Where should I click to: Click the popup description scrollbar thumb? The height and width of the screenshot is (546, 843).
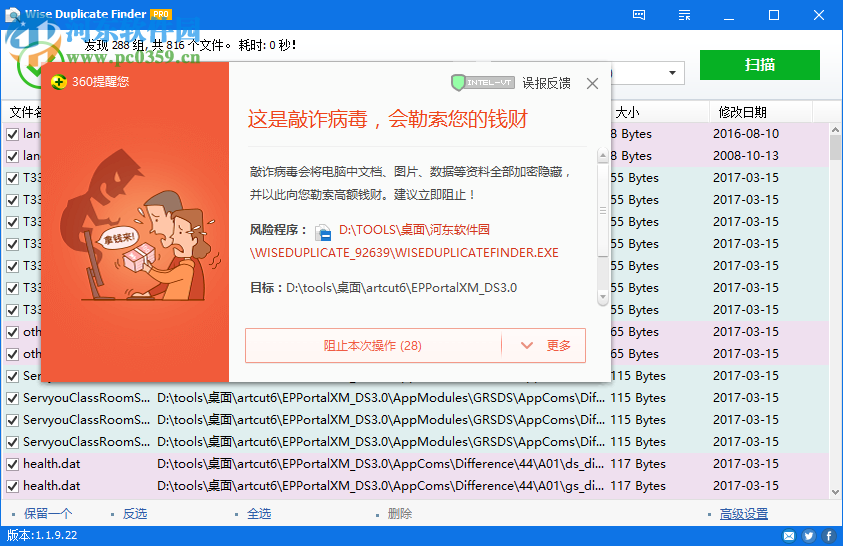[x=603, y=211]
